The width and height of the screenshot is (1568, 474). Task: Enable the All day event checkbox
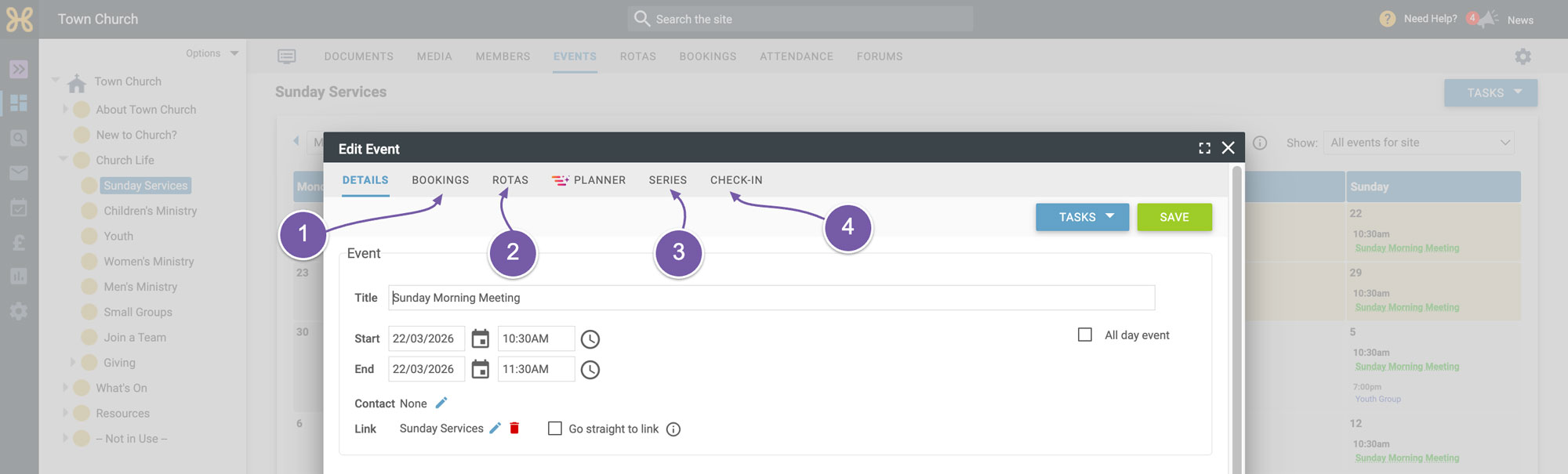[x=1085, y=335]
